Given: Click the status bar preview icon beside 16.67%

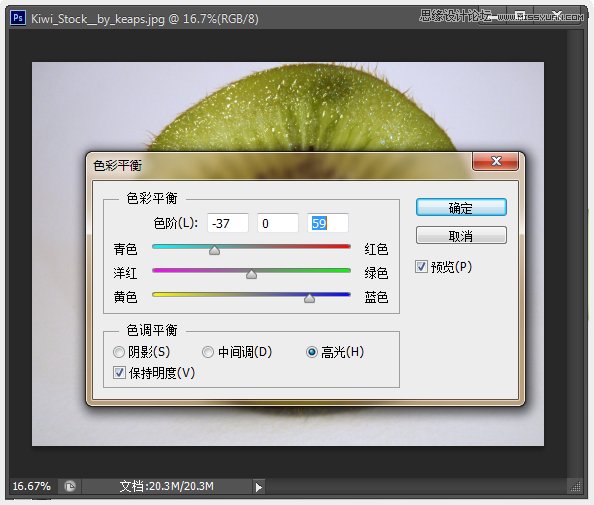Looking at the screenshot, I should pos(70,486).
